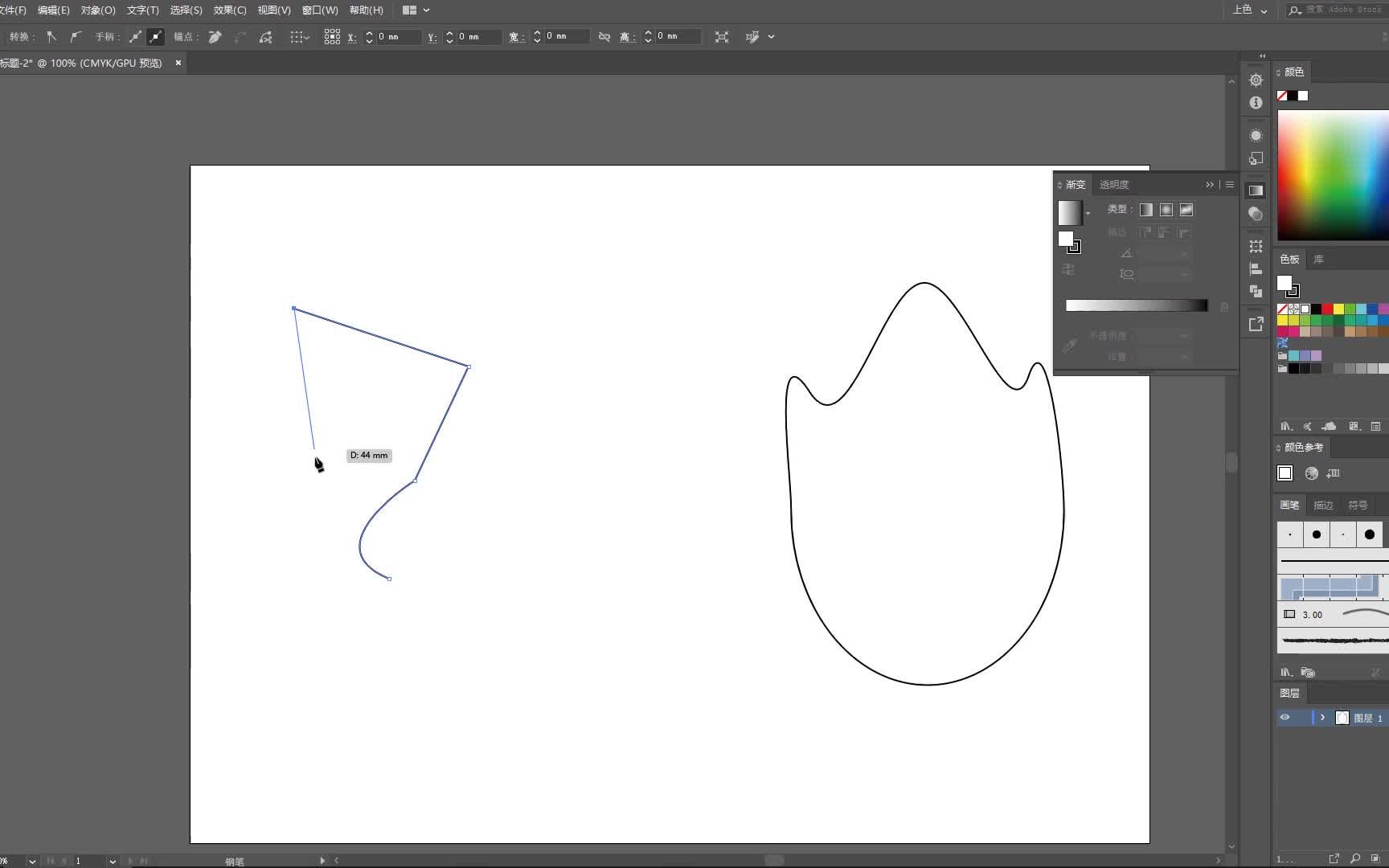This screenshot has width=1389, height=868.
Task: Open the Align panel icon in dock
Action: tap(1256, 268)
